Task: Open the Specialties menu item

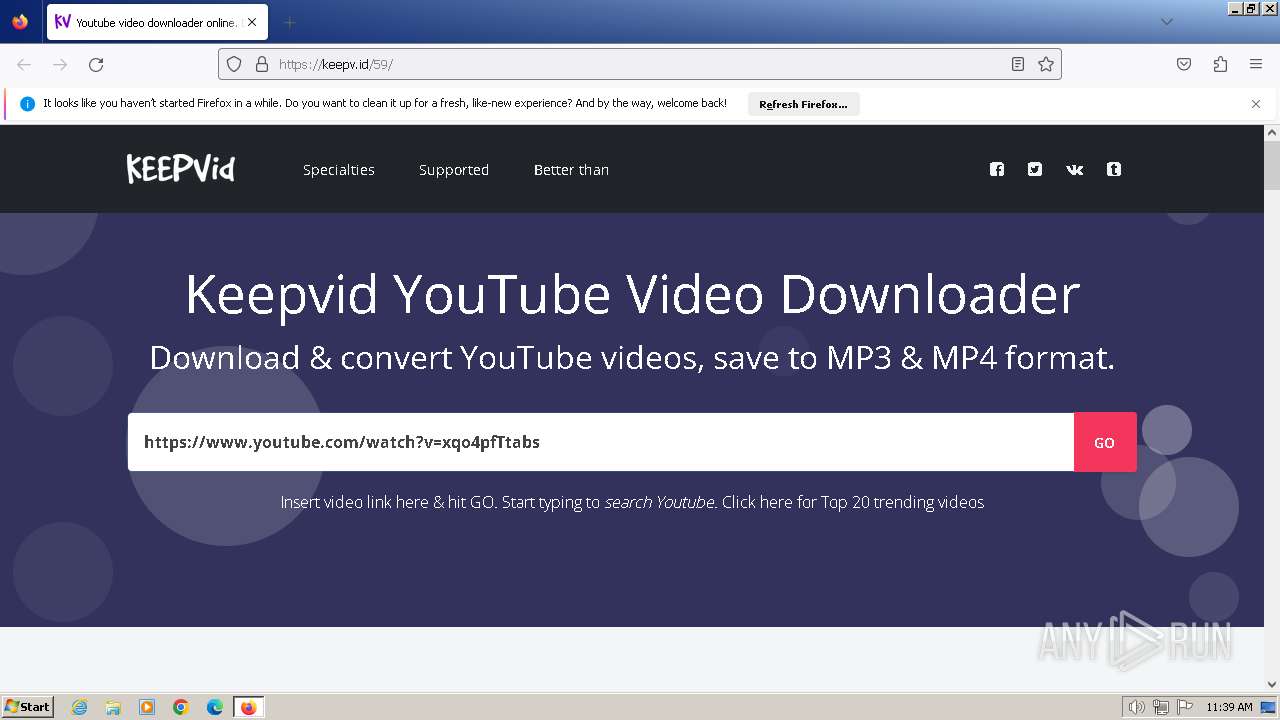Action: [x=339, y=170]
